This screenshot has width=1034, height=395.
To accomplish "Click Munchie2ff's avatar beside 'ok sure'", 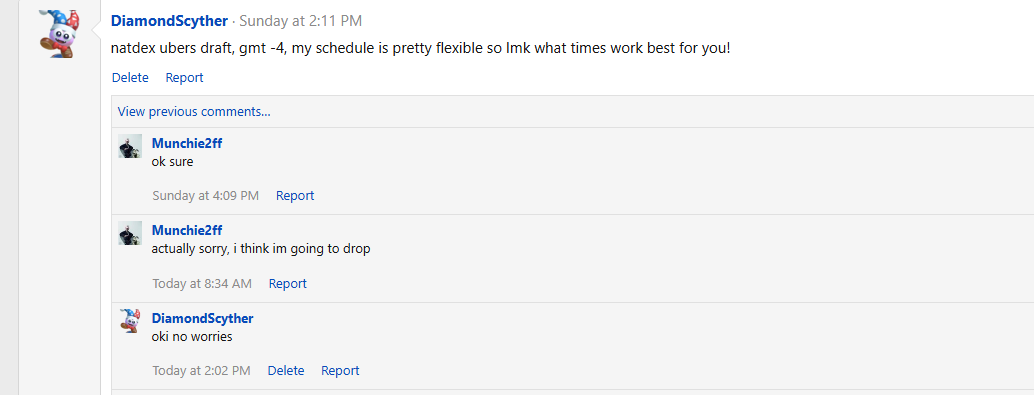I will tap(130, 146).
